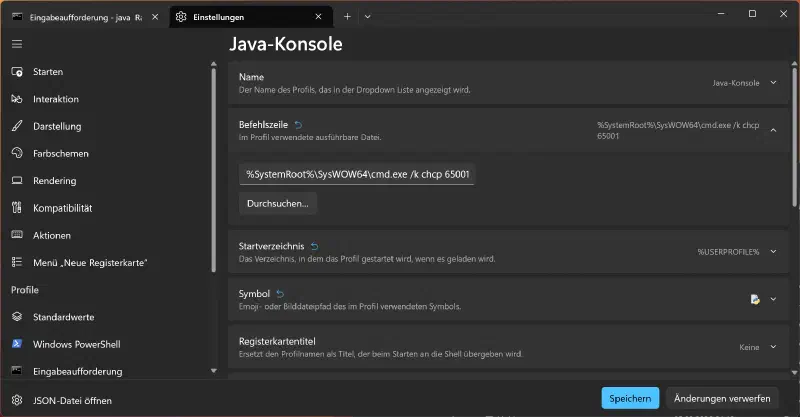The width and height of the screenshot is (800, 417).
Task: Click the Farbschemen palette icon
Action: [x=17, y=153]
